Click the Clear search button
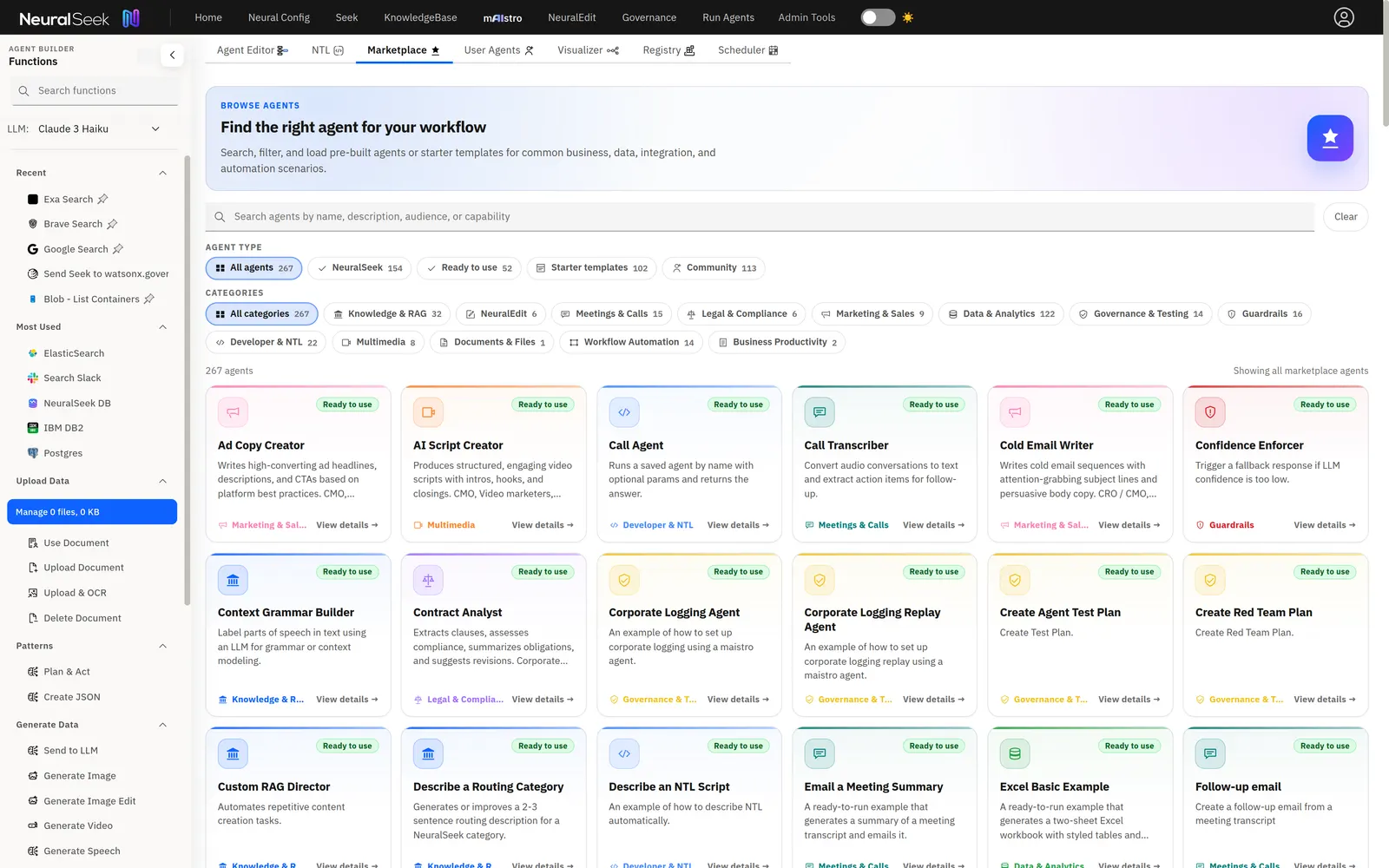The height and width of the screenshot is (868, 1389). pos(1346,217)
